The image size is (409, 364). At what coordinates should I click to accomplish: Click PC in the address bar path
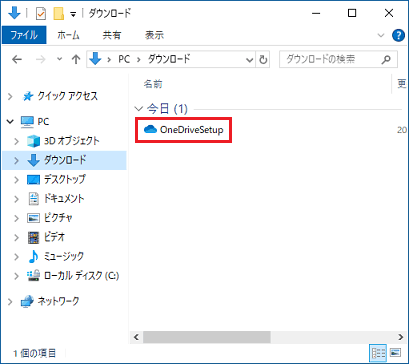[x=124, y=59]
